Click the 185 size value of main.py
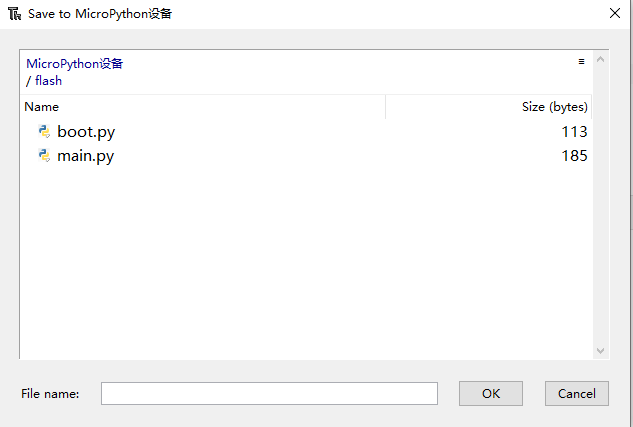Screen dimensions: 633x427 pyautogui.click(x=574, y=156)
